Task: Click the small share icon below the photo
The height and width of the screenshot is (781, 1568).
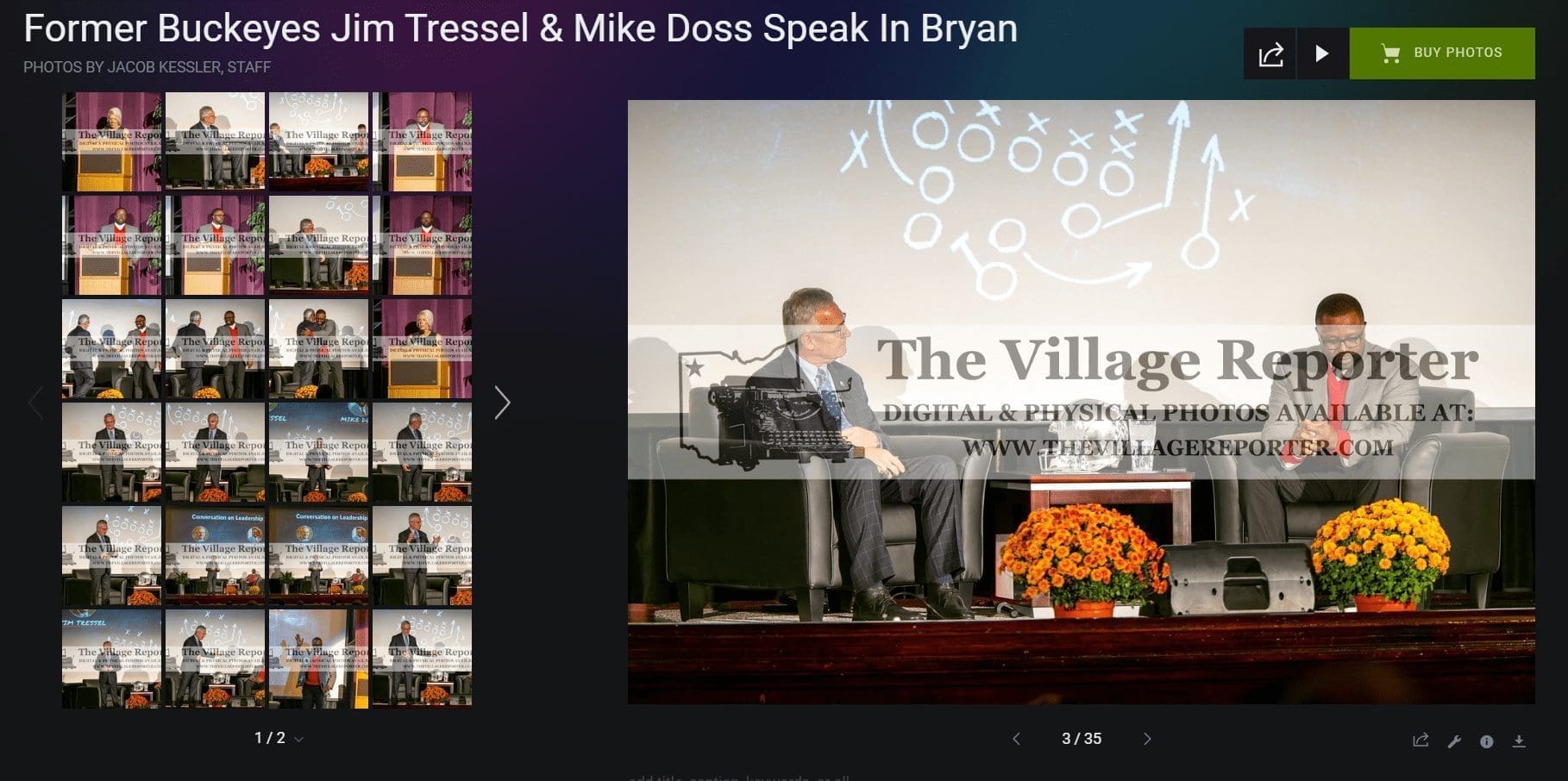Action: point(1421,740)
